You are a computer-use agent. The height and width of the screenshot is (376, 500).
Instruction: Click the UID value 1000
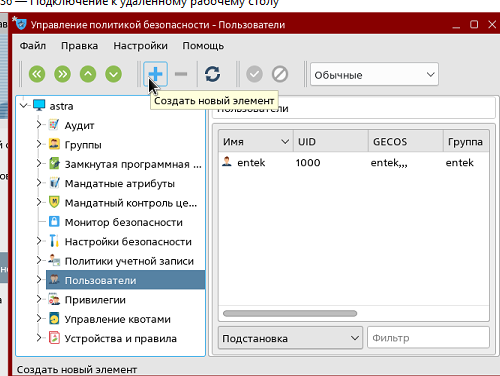coord(308,163)
